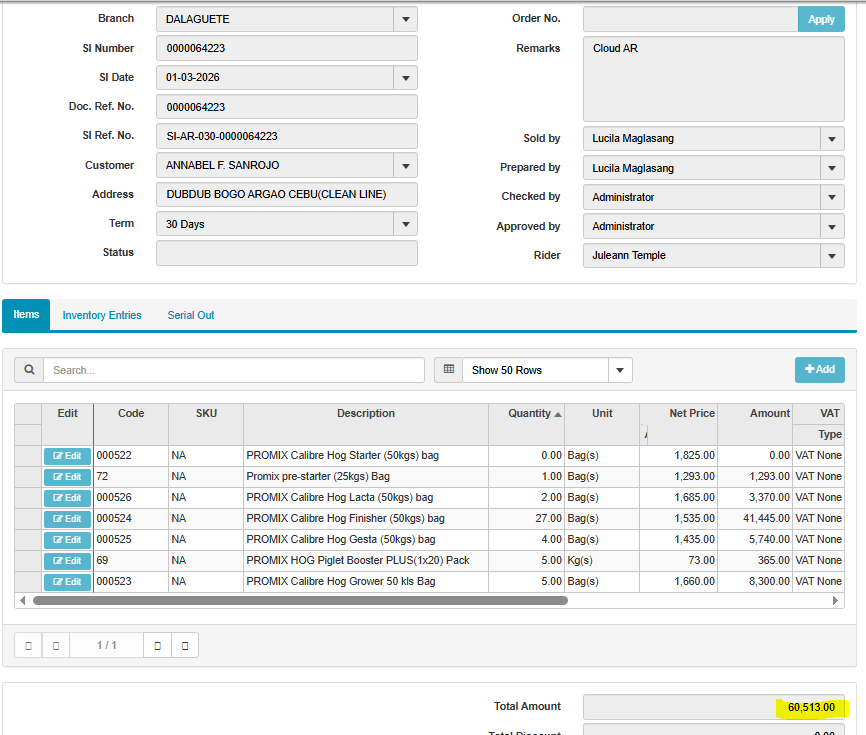This screenshot has width=866, height=735.
Task: Go to the previous page of items
Action: pyautogui.click(x=56, y=645)
